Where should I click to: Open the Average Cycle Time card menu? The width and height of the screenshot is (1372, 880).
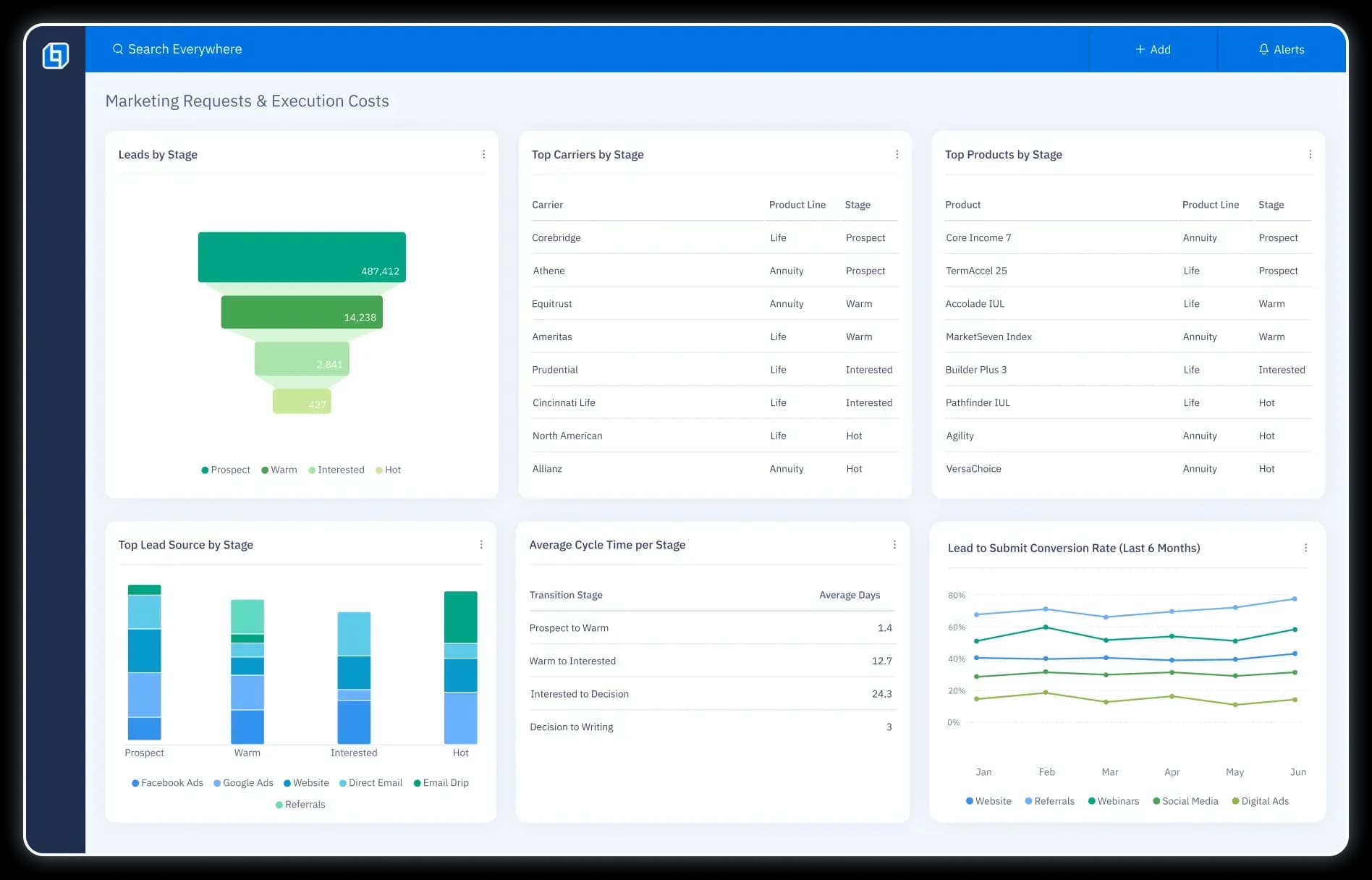point(894,544)
